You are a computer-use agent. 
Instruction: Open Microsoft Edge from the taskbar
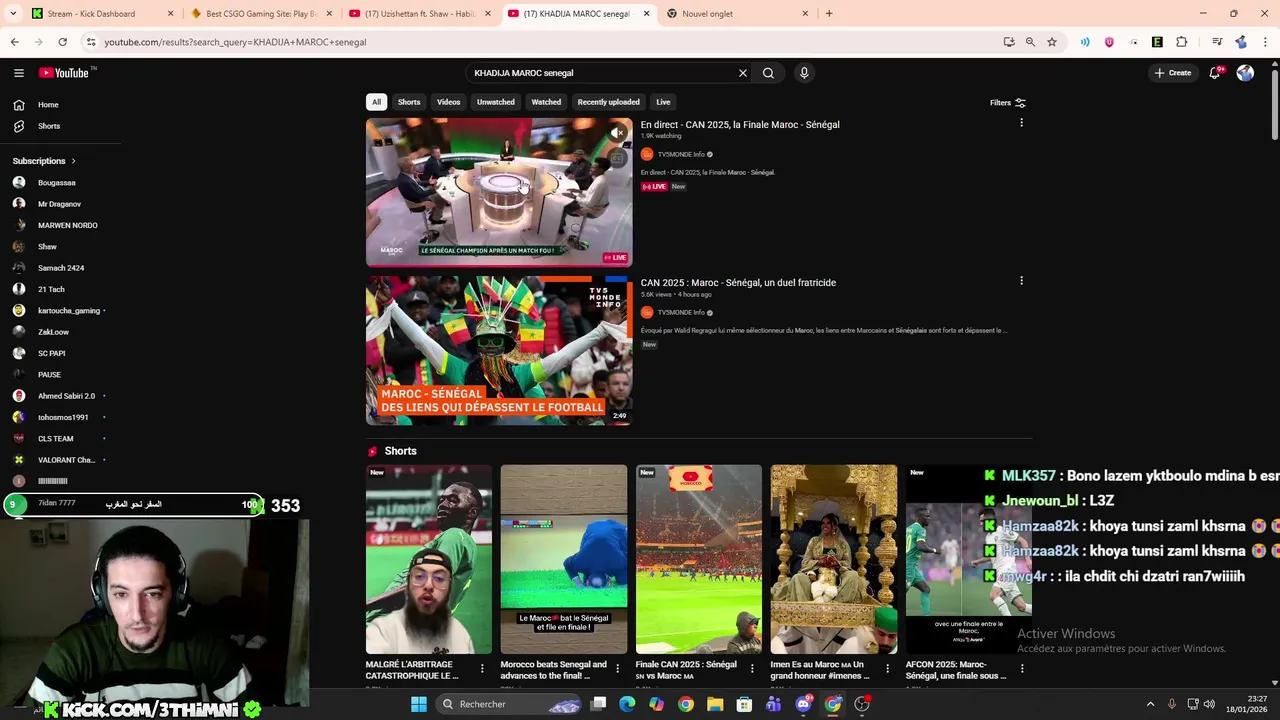(x=627, y=704)
